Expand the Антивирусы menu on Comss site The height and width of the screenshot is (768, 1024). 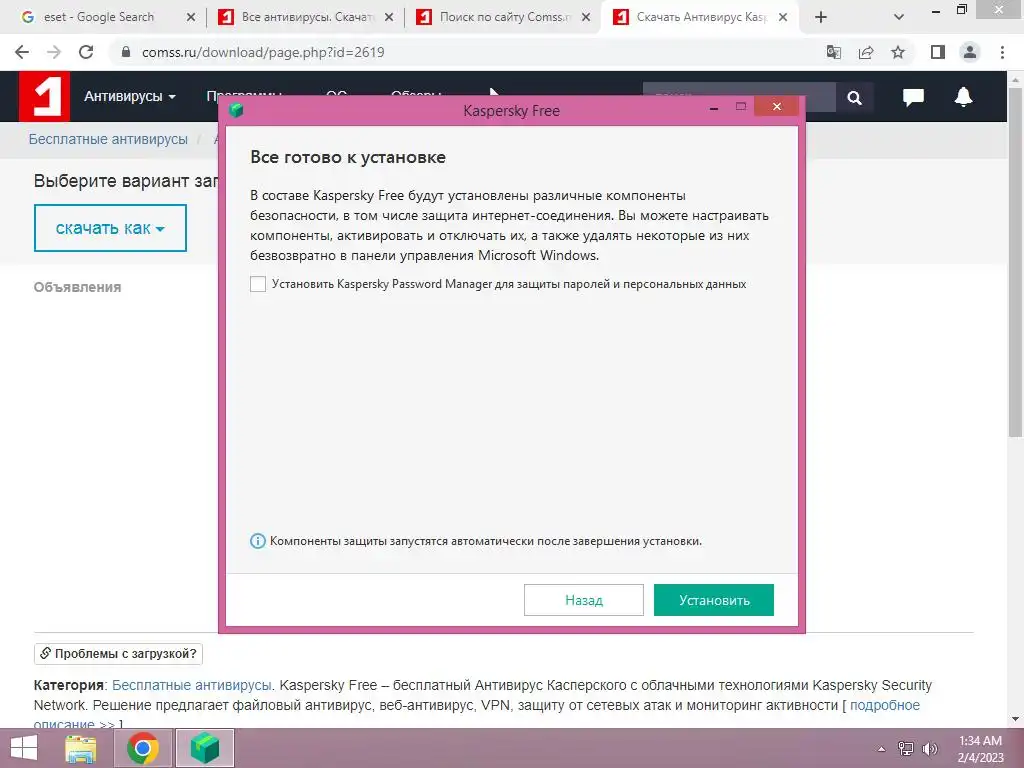click(x=130, y=97)
